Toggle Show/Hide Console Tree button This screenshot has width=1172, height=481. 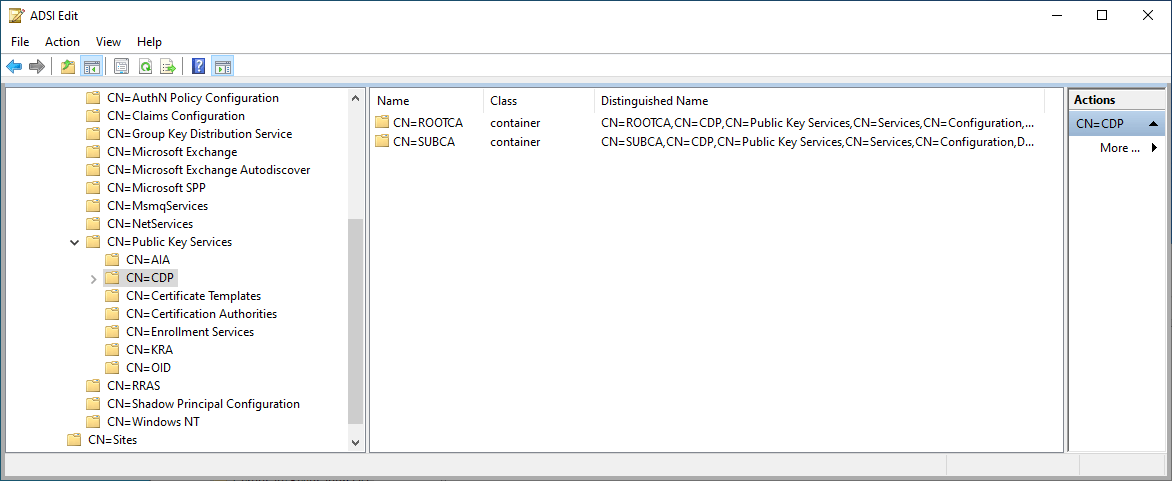[x=91, y=67]
